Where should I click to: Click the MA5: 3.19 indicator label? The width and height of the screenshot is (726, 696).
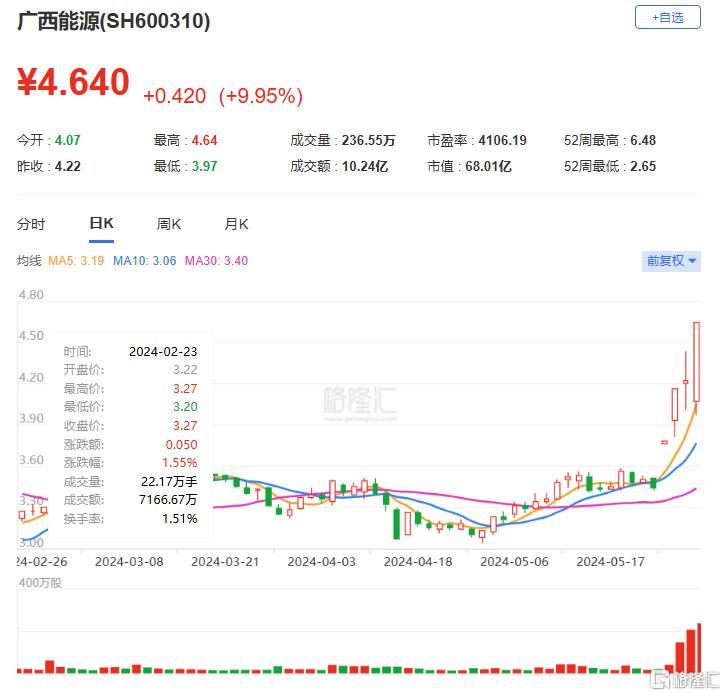click(x=76, y=261)
